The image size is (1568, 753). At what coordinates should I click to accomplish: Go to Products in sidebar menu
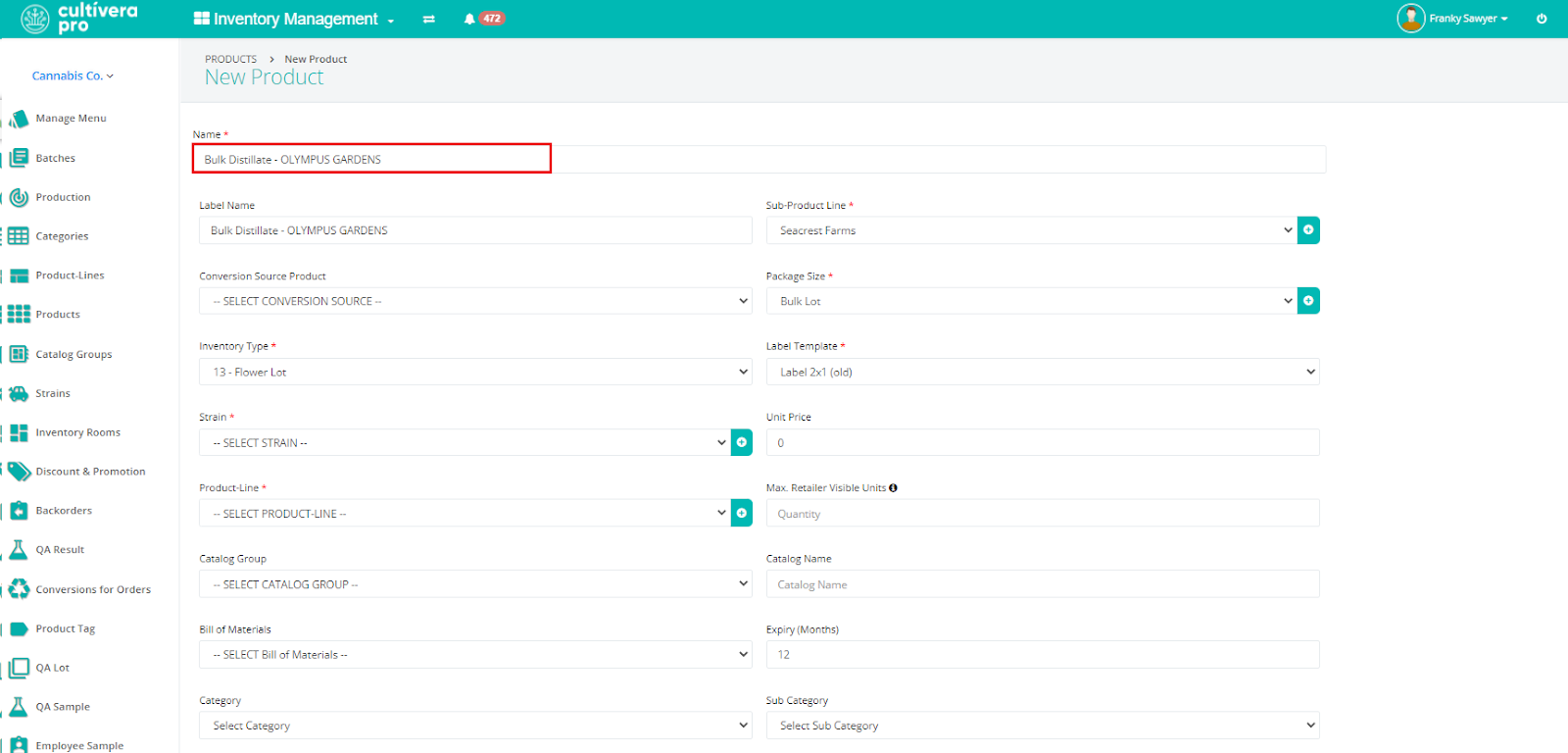(58, 315)
